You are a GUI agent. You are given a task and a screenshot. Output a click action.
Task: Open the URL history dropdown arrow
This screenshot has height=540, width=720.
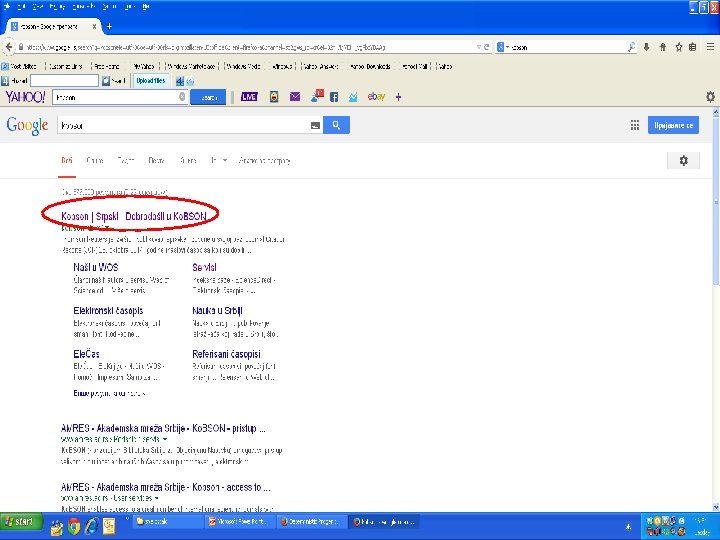[478, 47]
